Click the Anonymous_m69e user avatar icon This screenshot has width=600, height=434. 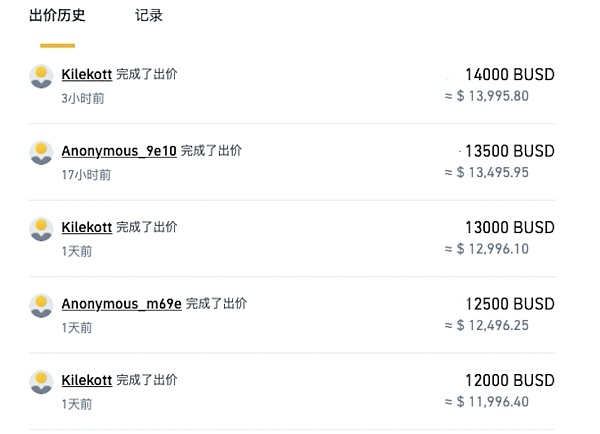41,305
